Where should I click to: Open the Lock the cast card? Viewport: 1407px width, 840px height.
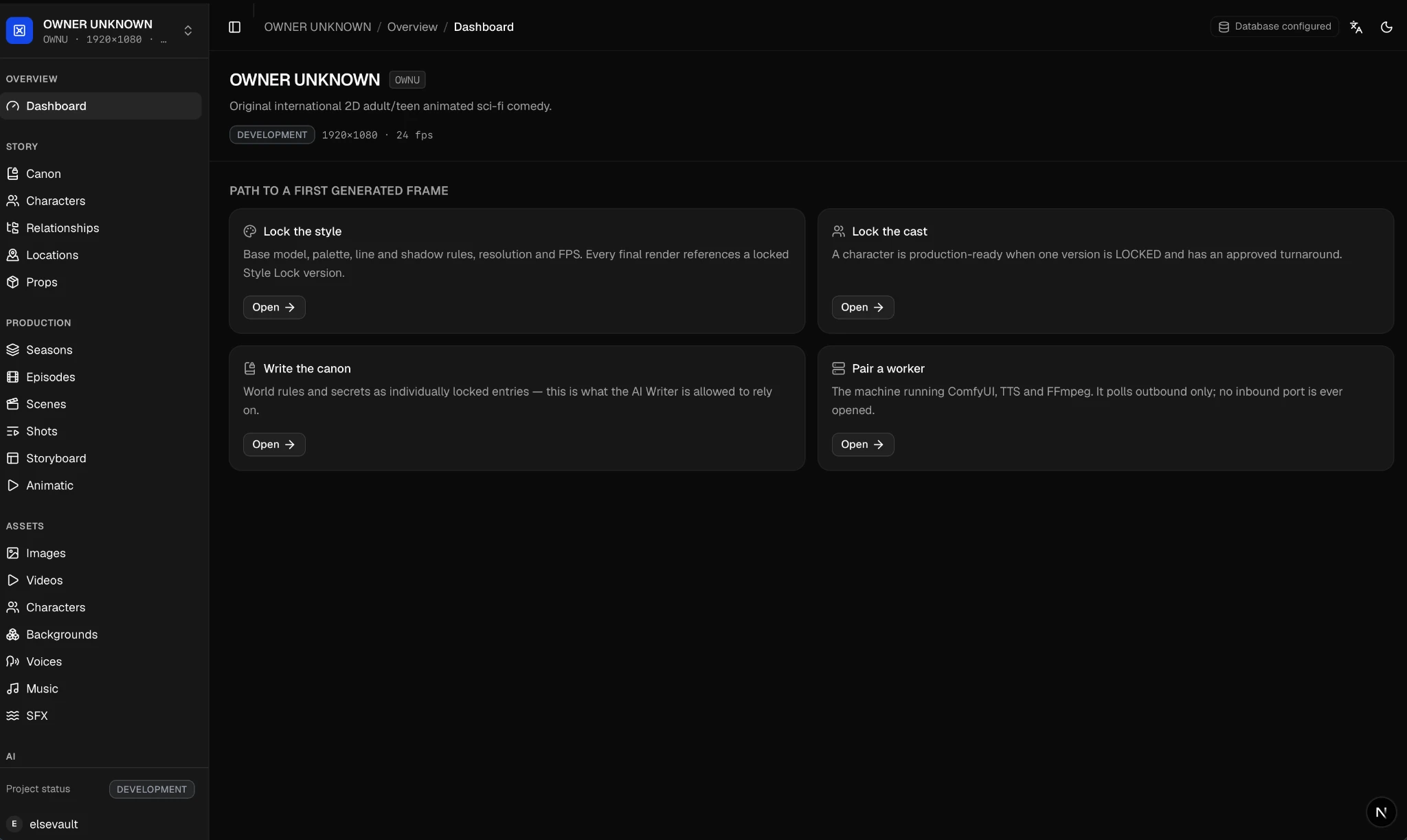(x=863, y=307)
